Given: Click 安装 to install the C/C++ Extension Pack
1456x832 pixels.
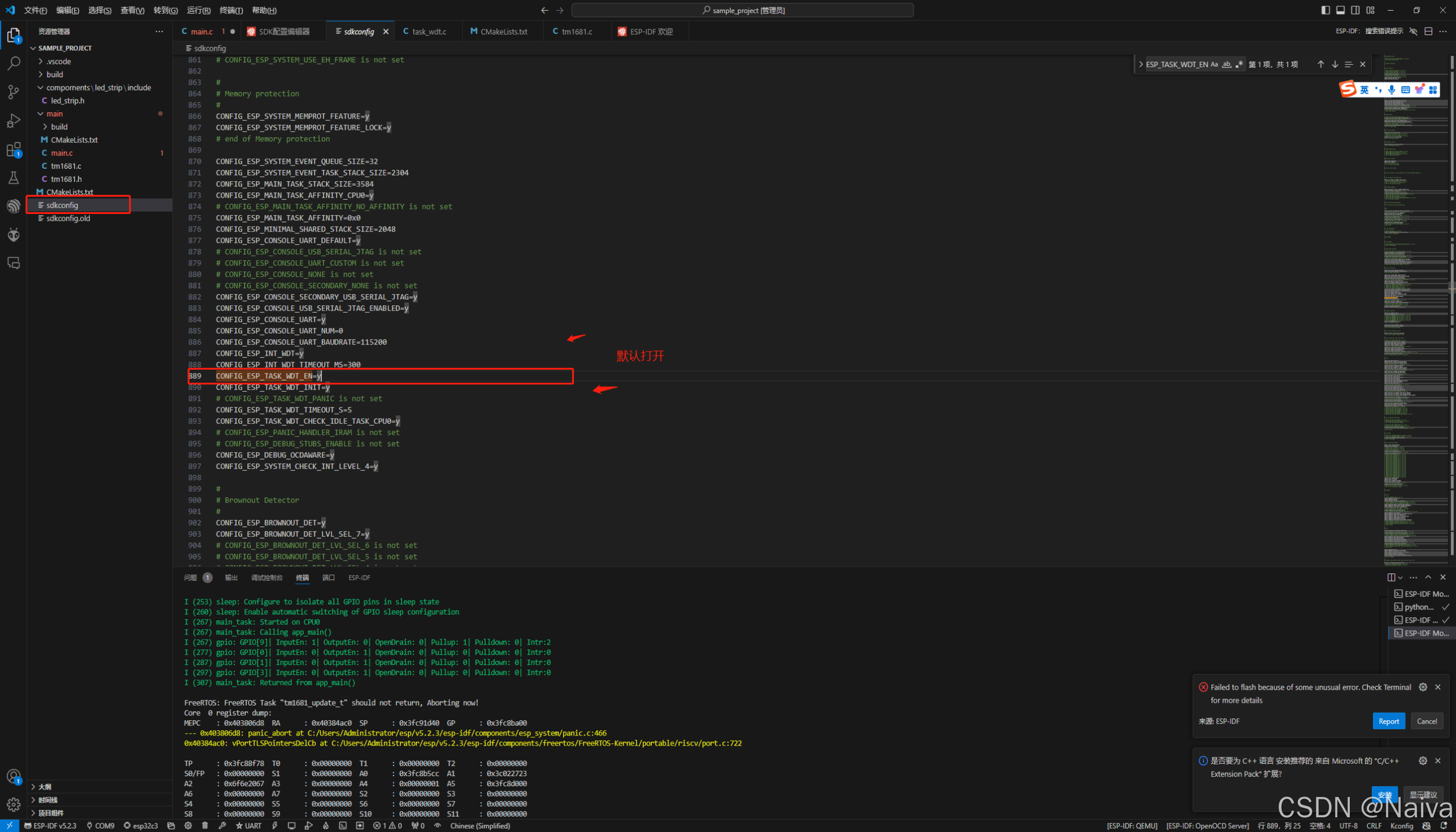Looking at the screenshot, I should tap(1384, 794).
